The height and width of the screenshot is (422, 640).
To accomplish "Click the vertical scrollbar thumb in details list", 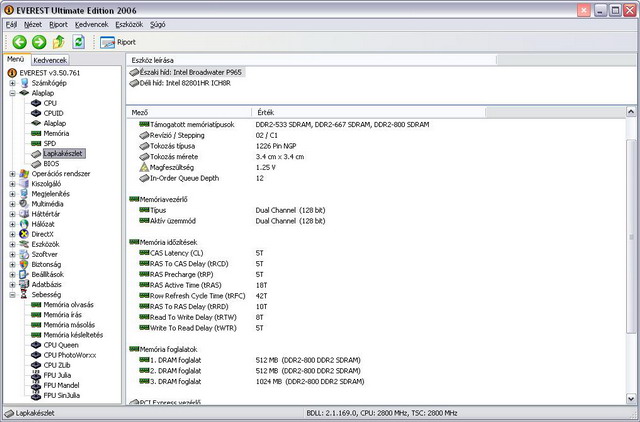I will (631, 237).
